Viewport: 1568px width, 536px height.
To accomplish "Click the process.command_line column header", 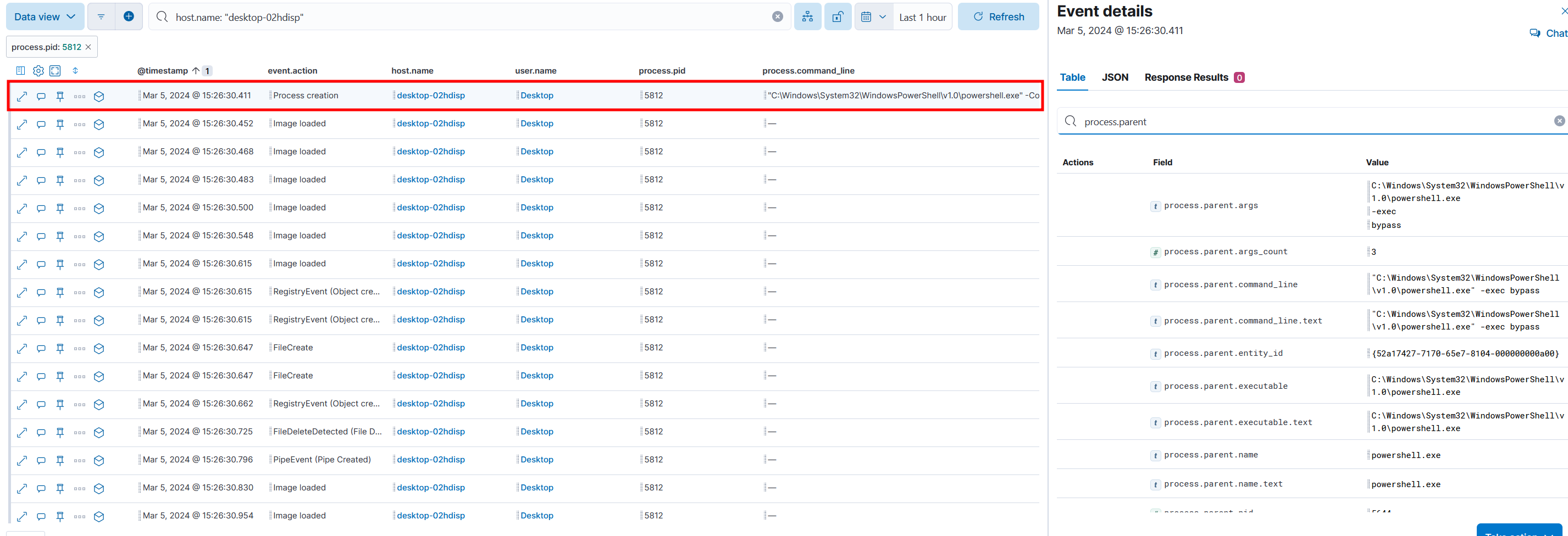I will coord(808,71).
